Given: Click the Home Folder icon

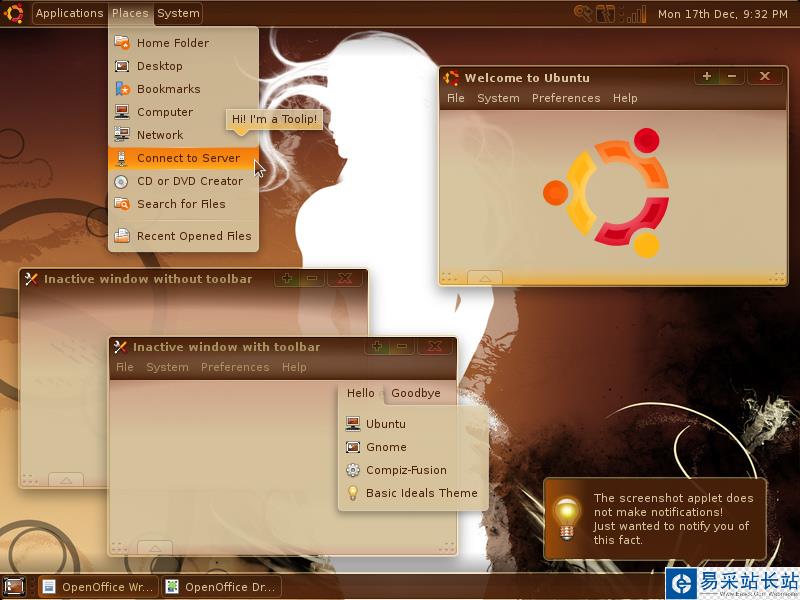Looking at the screenshot, I should click(x=122, y=42).
